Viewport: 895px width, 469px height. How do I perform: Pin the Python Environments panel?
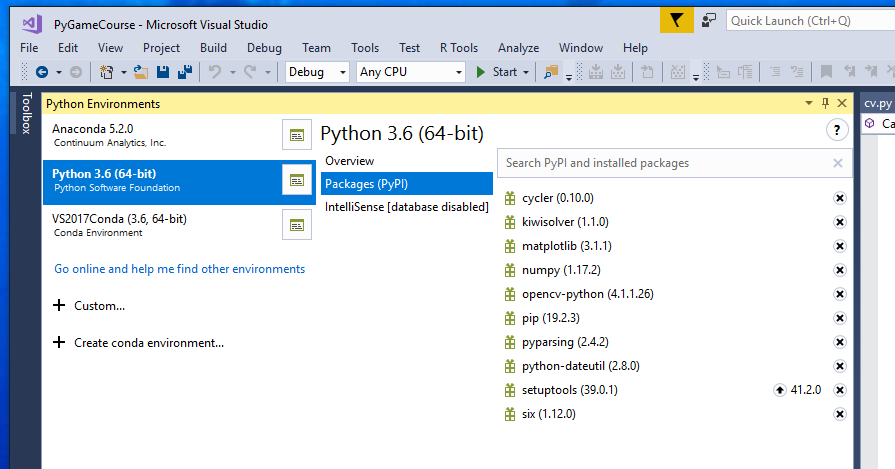(825, 103)
